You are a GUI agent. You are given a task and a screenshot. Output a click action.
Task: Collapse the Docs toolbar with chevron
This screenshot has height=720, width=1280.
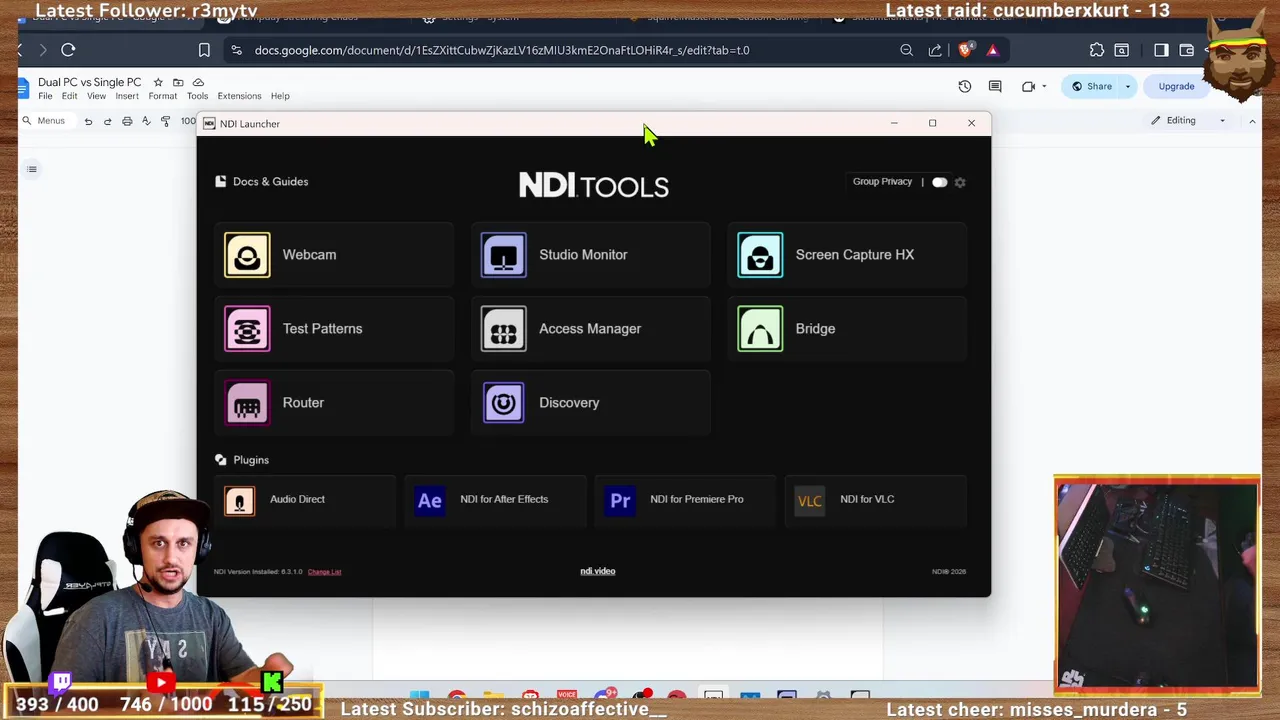(1252, 121)
